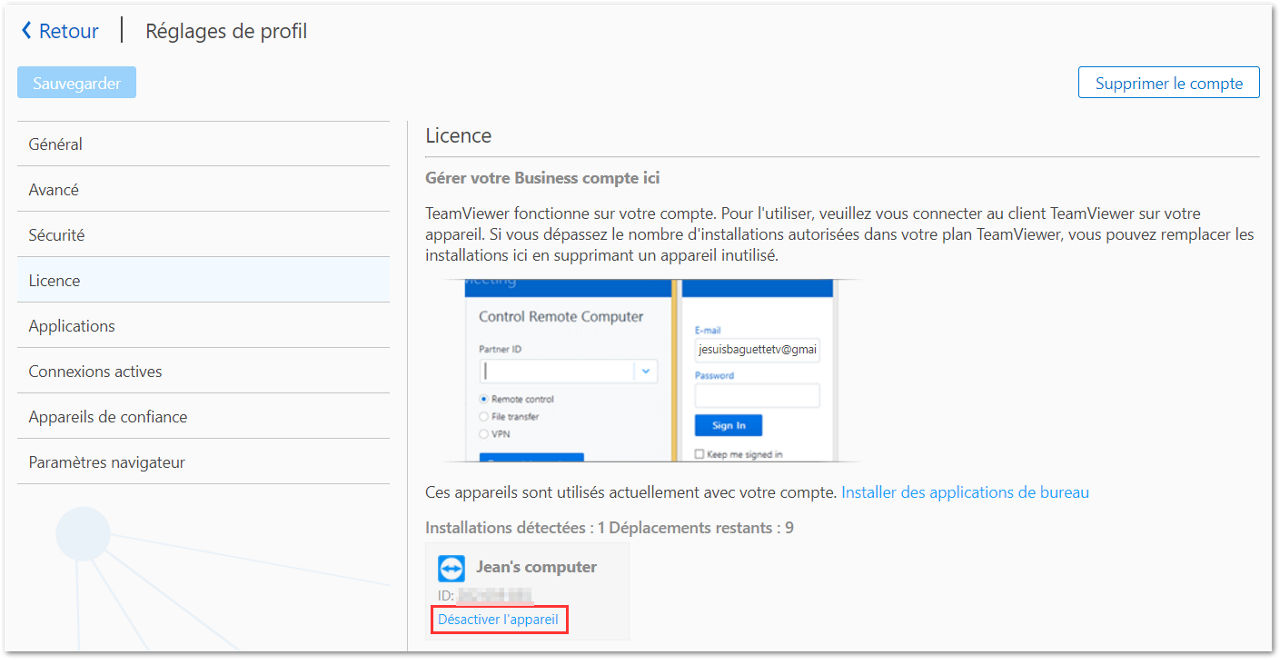Open the Général settings section

tap(203, 144)
